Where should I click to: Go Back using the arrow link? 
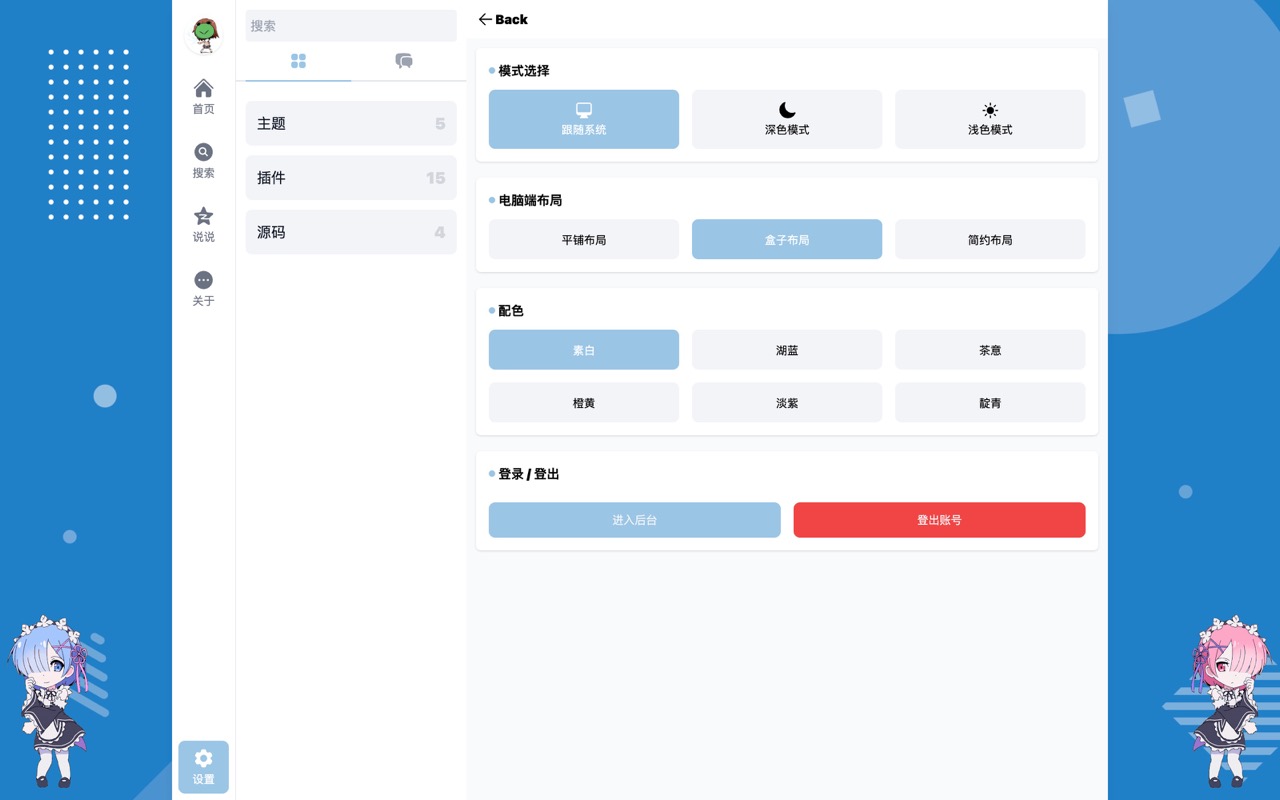point(503,19)
